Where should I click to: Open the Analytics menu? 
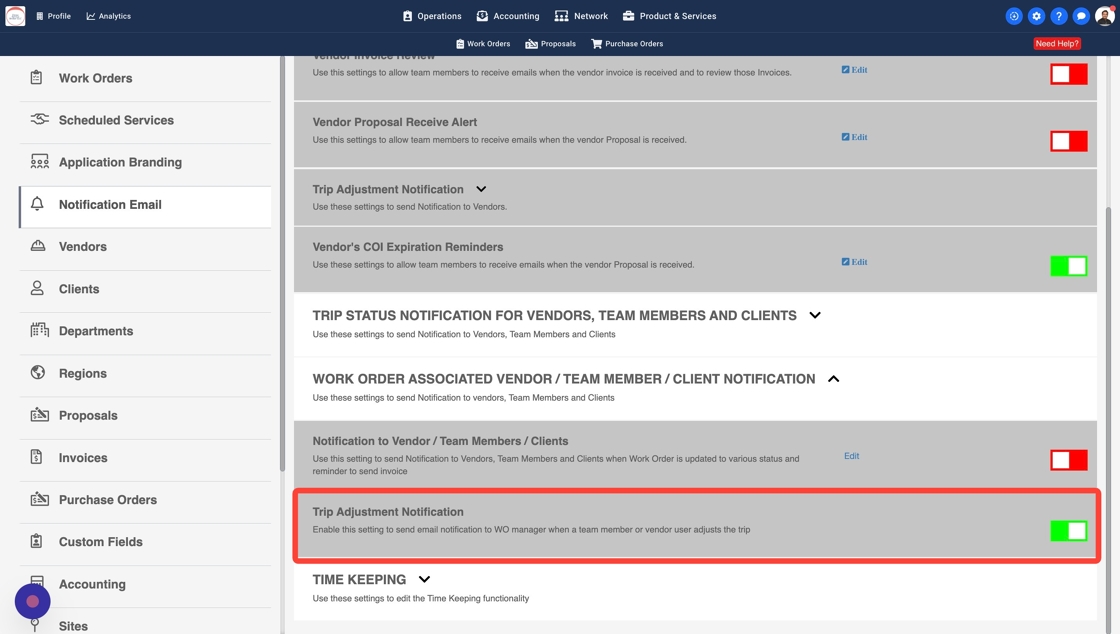click(x=109, y=16)
